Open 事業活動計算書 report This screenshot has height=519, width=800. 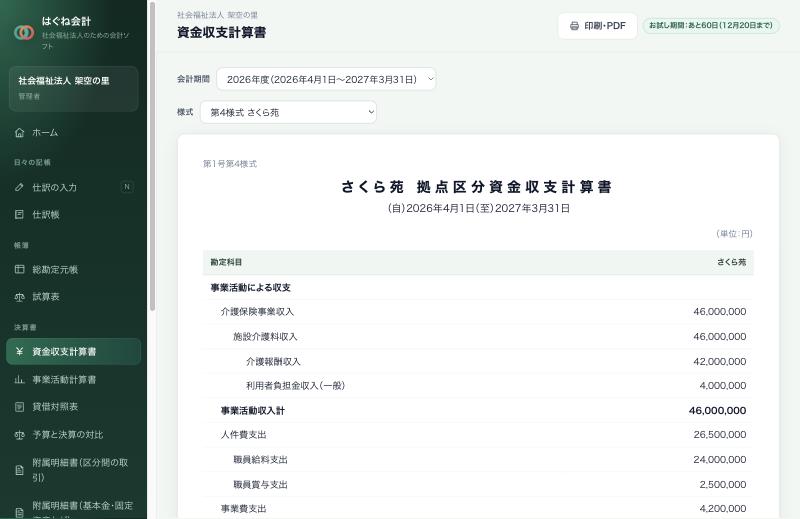[x=73, y=379]
